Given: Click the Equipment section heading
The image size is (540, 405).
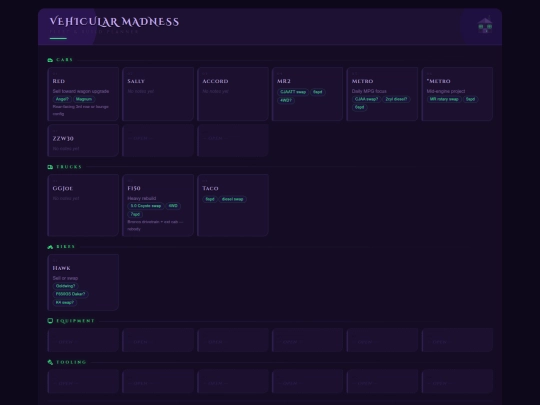Looking at the screenshot, I should pos(75,321).
